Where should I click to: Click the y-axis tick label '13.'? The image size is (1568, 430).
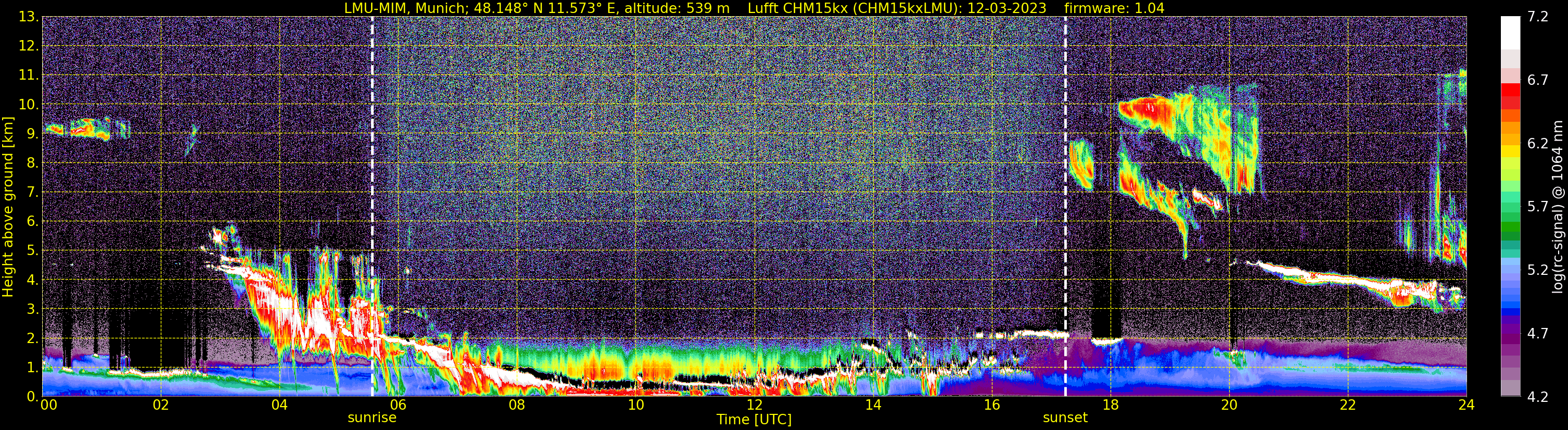(x=29, y=17)
